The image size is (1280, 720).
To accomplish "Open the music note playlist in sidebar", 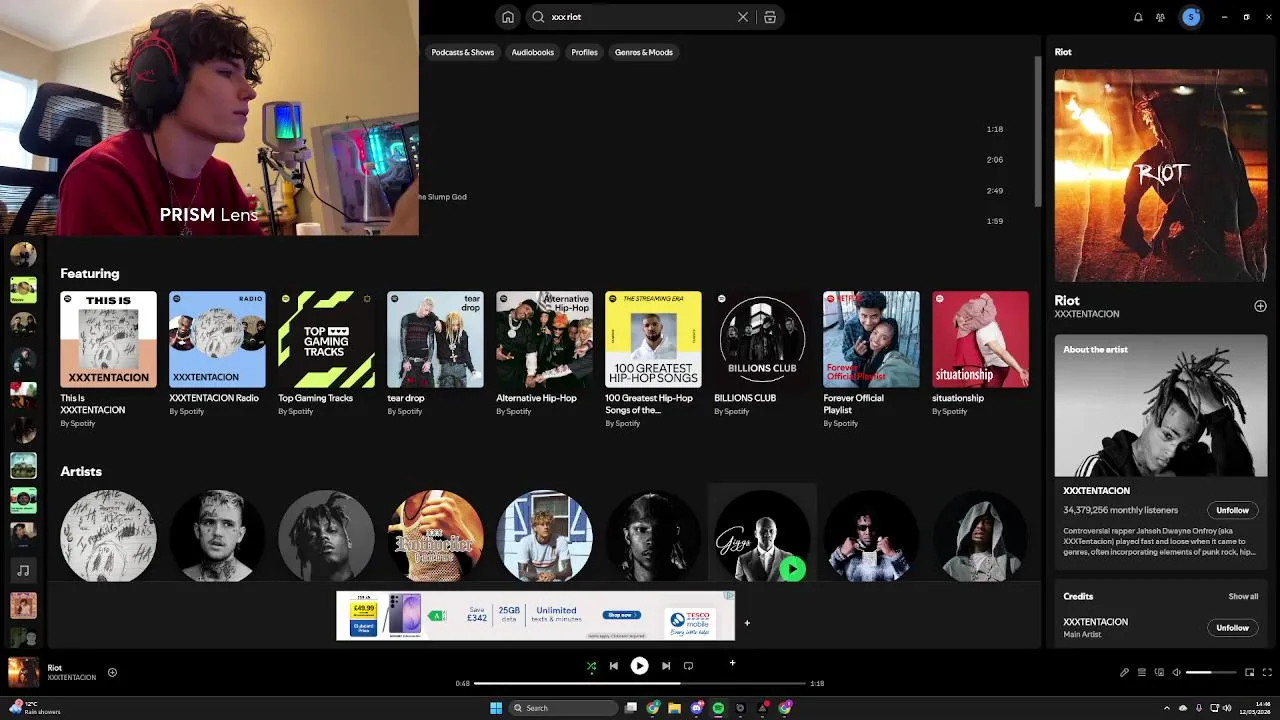I will click(x=23, y=570).
